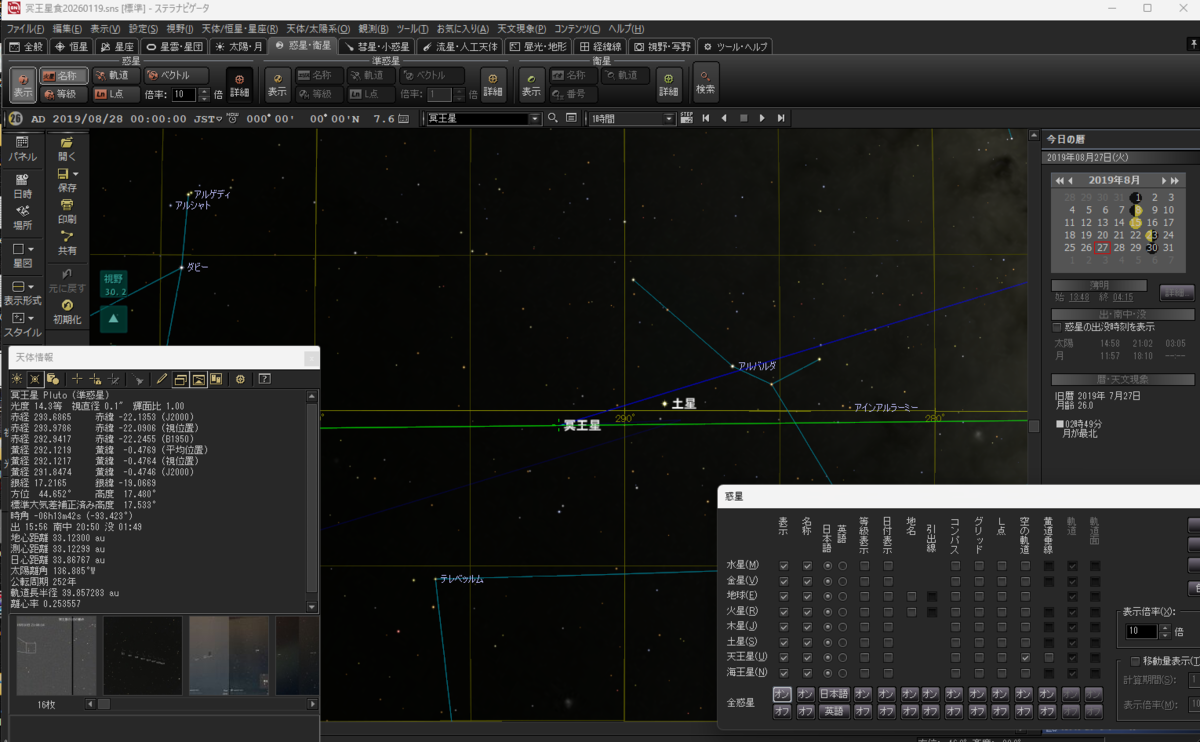Viewport: 1200px width, 742px height.
Task: Expand スタイル style dropdown
Action: click(31, 318)
